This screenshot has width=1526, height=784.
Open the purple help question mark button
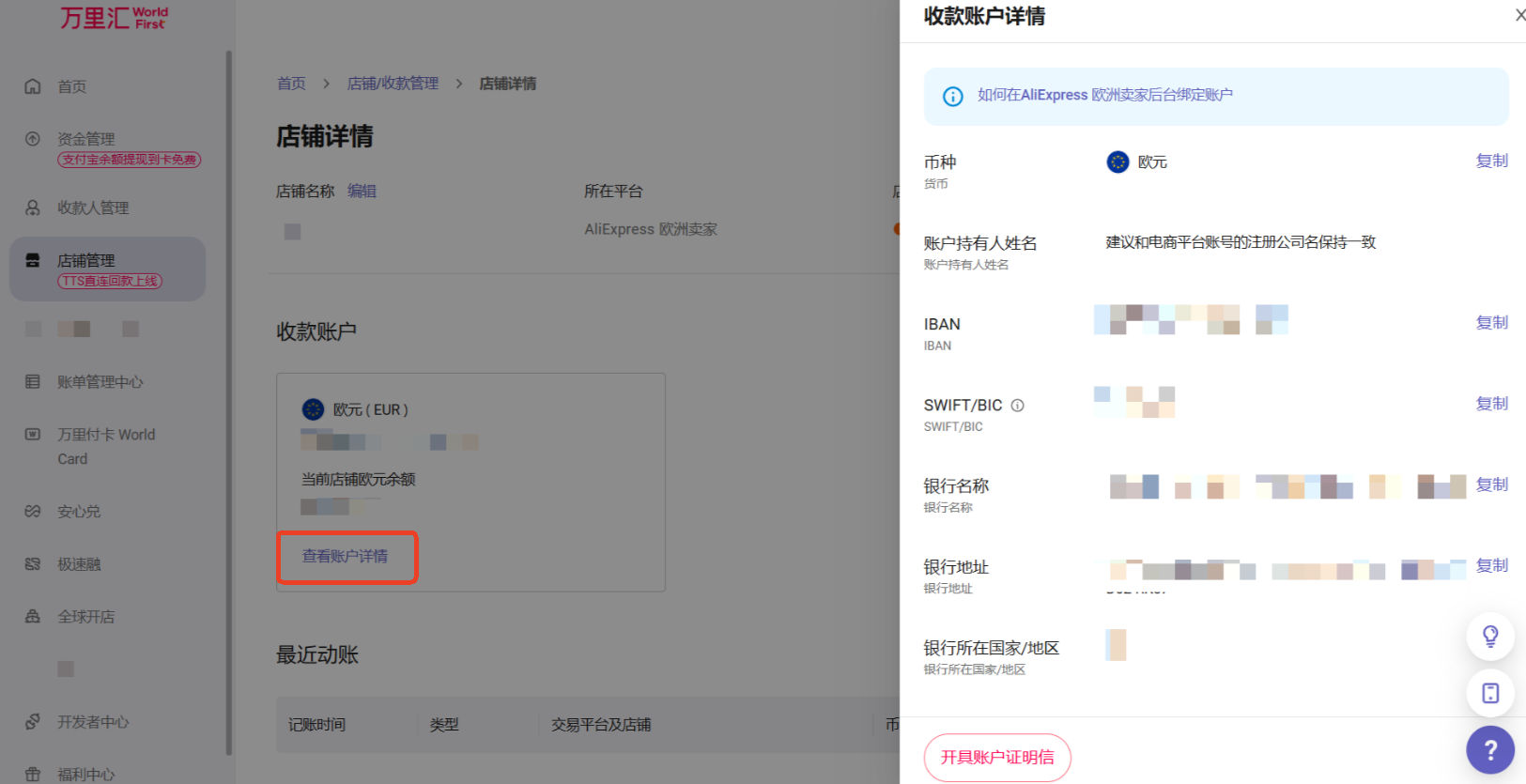point(1489,749)
